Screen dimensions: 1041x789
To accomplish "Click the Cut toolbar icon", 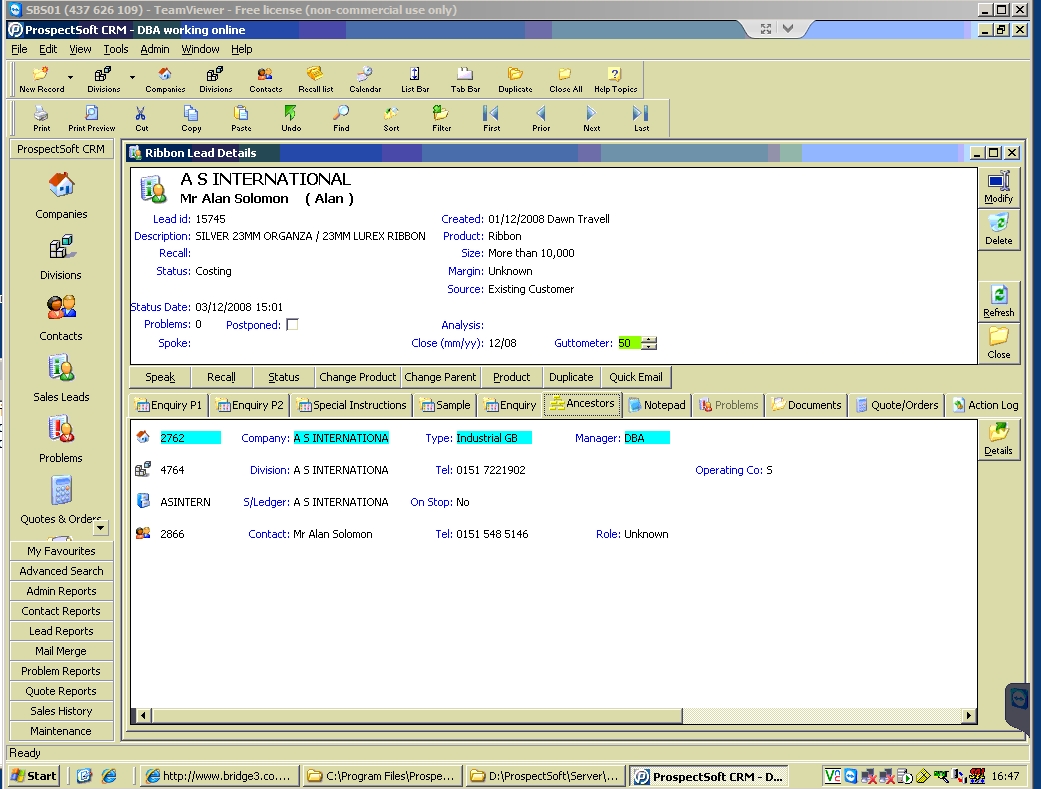I will click(141, 118).
